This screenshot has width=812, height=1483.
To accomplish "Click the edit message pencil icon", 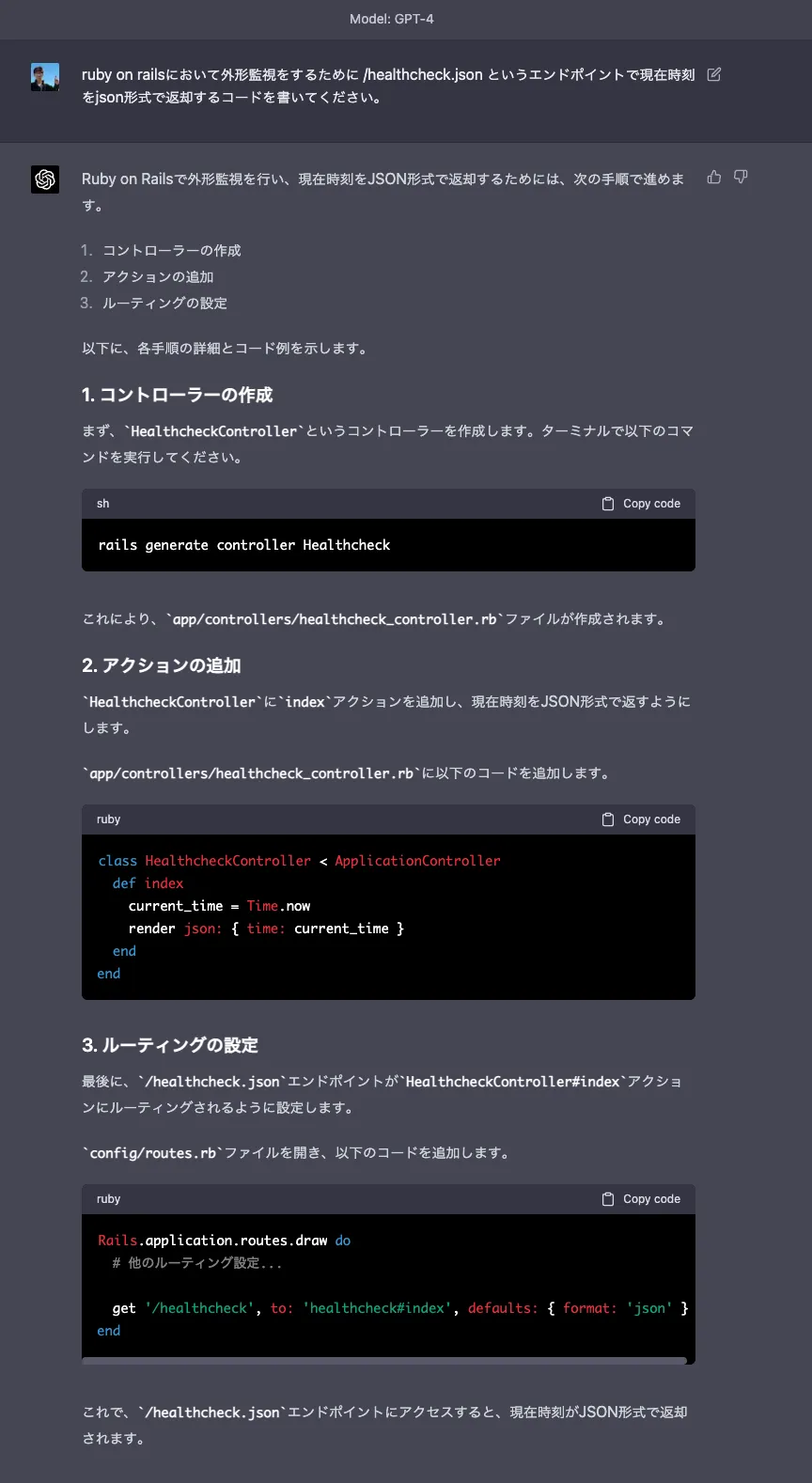I will [x=714, y=74].
